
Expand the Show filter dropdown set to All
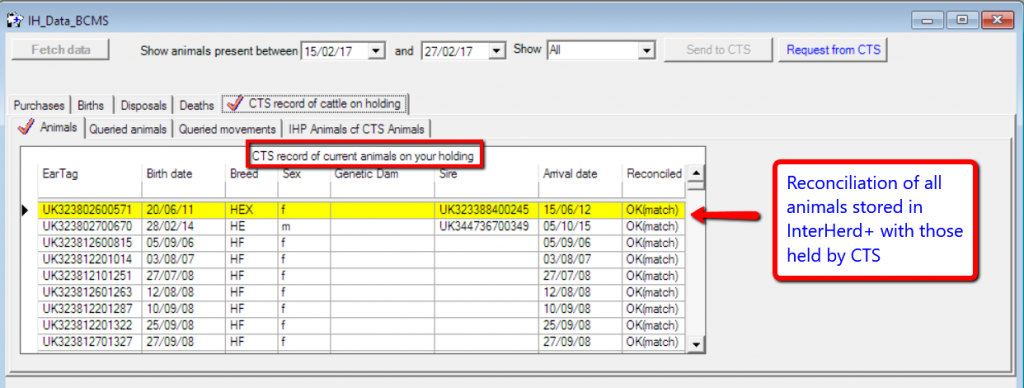pos(647,50)
